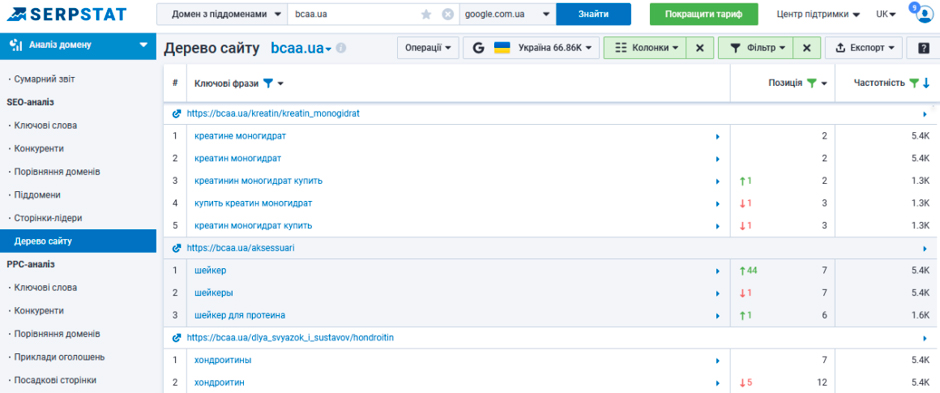Click arrow next to креатине моногидрат keyword
Viewport: 940px width, 393px height.
tap(717, 137)
